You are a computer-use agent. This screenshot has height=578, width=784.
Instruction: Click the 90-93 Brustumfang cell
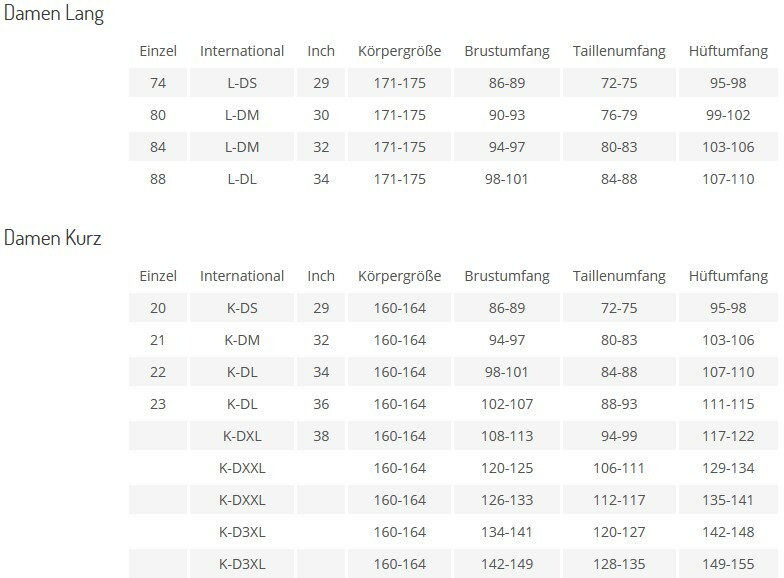506,115
